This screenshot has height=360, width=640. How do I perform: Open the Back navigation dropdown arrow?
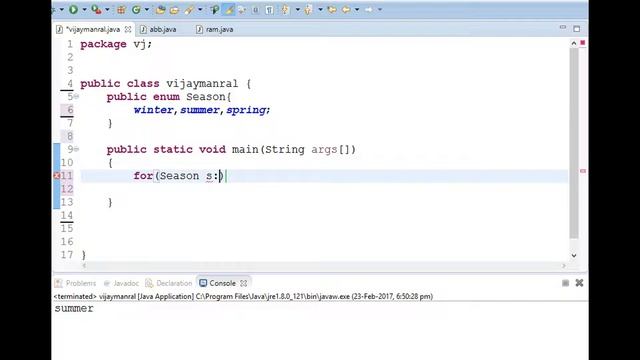tap(357, 9)
